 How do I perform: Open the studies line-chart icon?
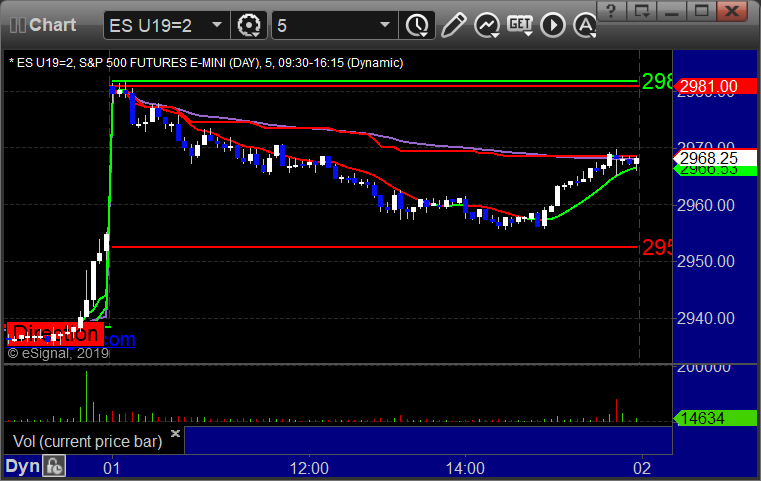tap(487, 25)
